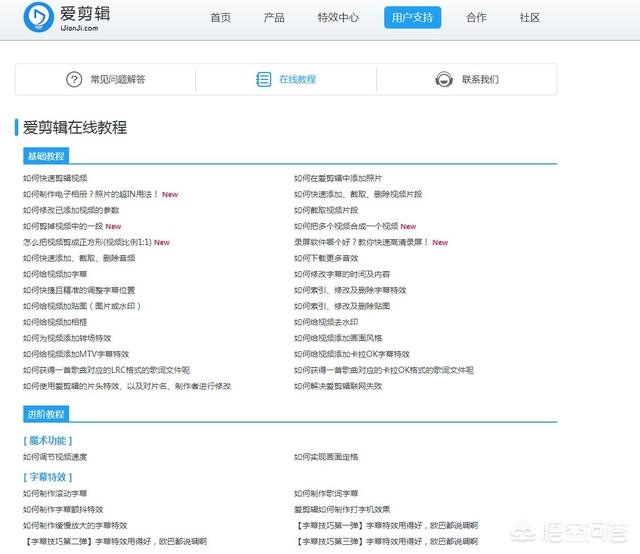The image size is (640, 554).
Task: Open tutorial 如何制作歌词字幕
Action: point(326,493)
